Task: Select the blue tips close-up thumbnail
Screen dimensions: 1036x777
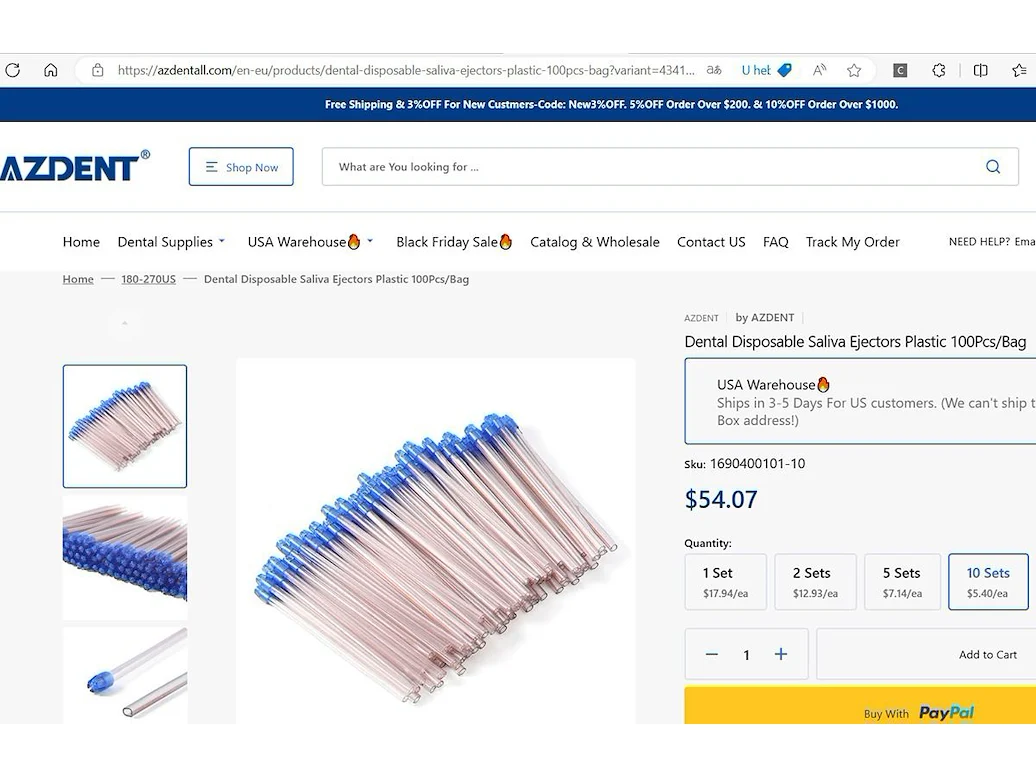Action: (x=125, y=558)
